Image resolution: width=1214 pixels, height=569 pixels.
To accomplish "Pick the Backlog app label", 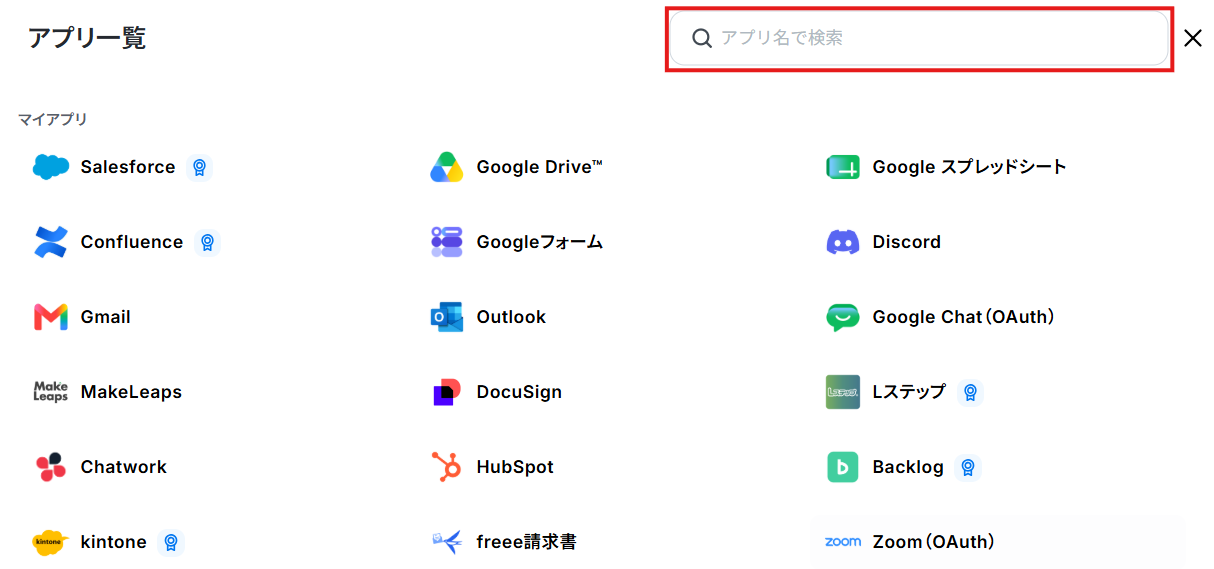I will (x=908, y=467).
